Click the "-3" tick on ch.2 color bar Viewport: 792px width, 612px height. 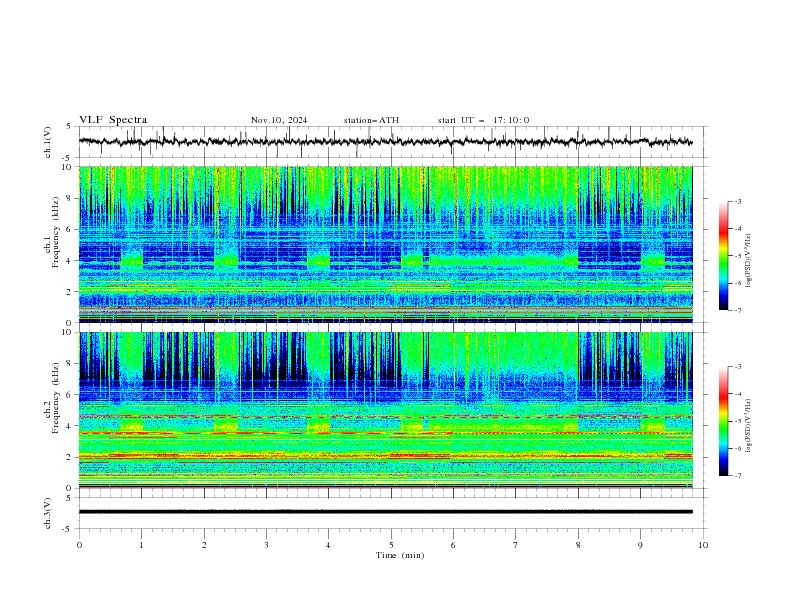pos(737,367)
